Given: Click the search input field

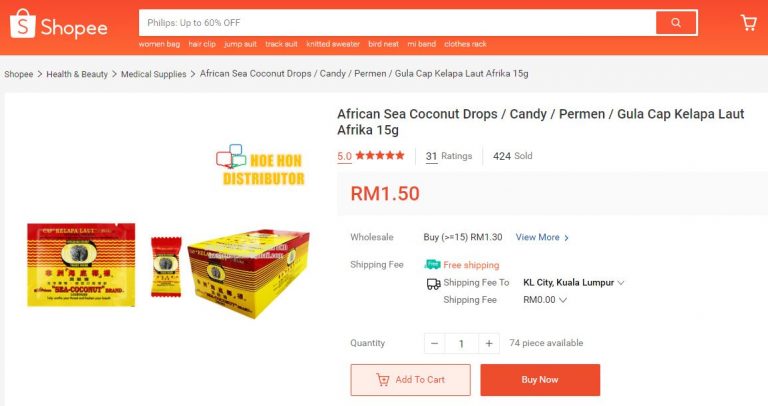Looking at the screenshot, I should coord(396,23).
